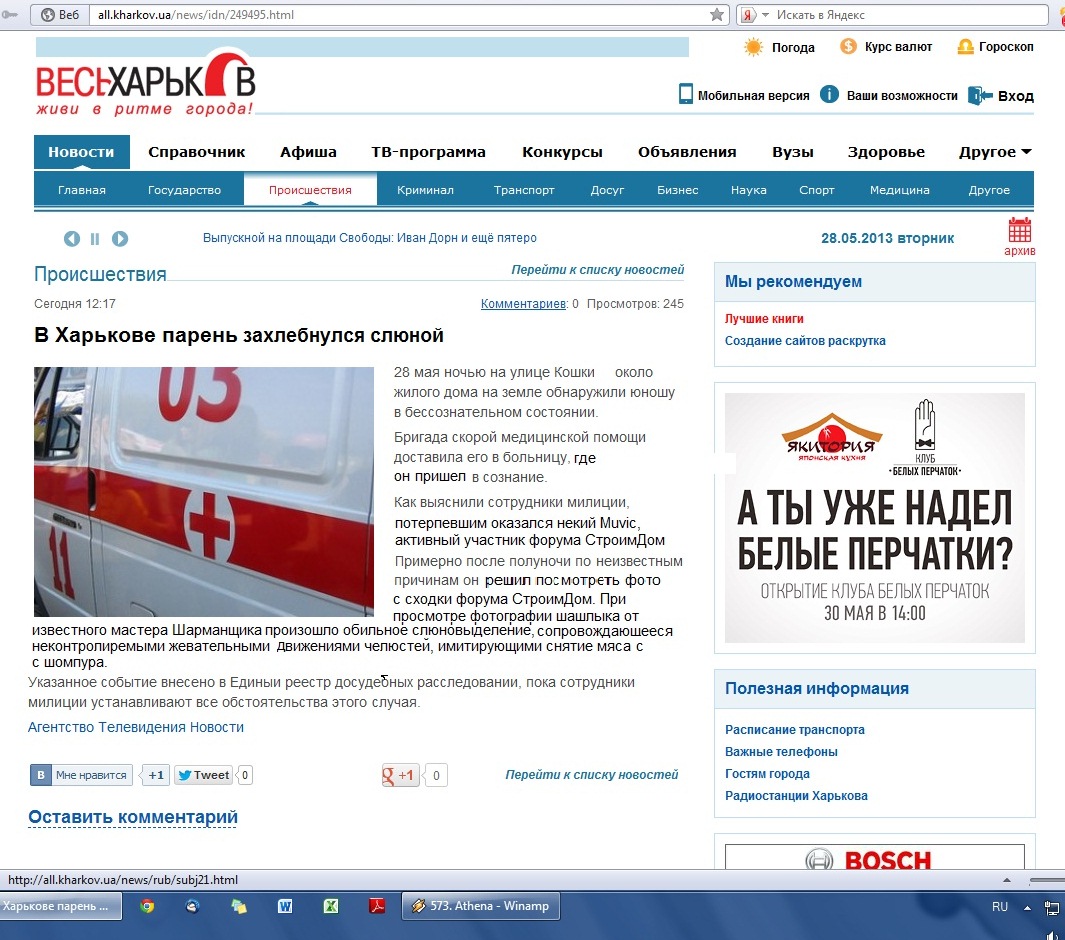Image resolution: width=1065 pixels, height=940 pixels.
Task: Open Важные телефоны link
Action: tap(781, 751)
